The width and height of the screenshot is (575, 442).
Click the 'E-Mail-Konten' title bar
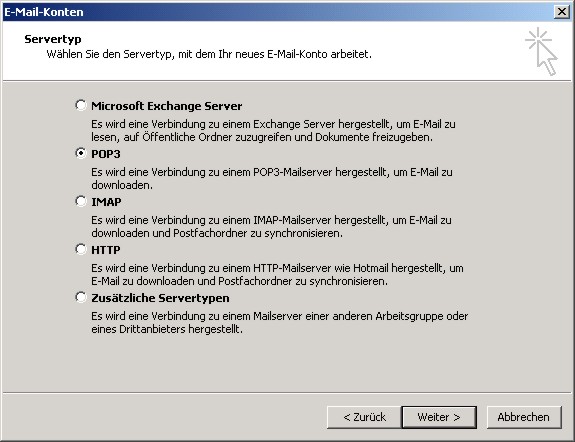279,12
